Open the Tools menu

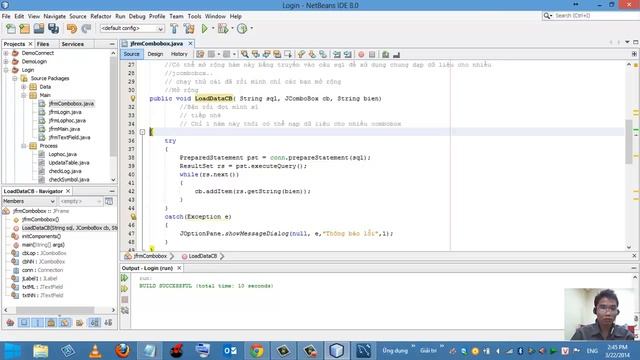(x=194, y=16)
